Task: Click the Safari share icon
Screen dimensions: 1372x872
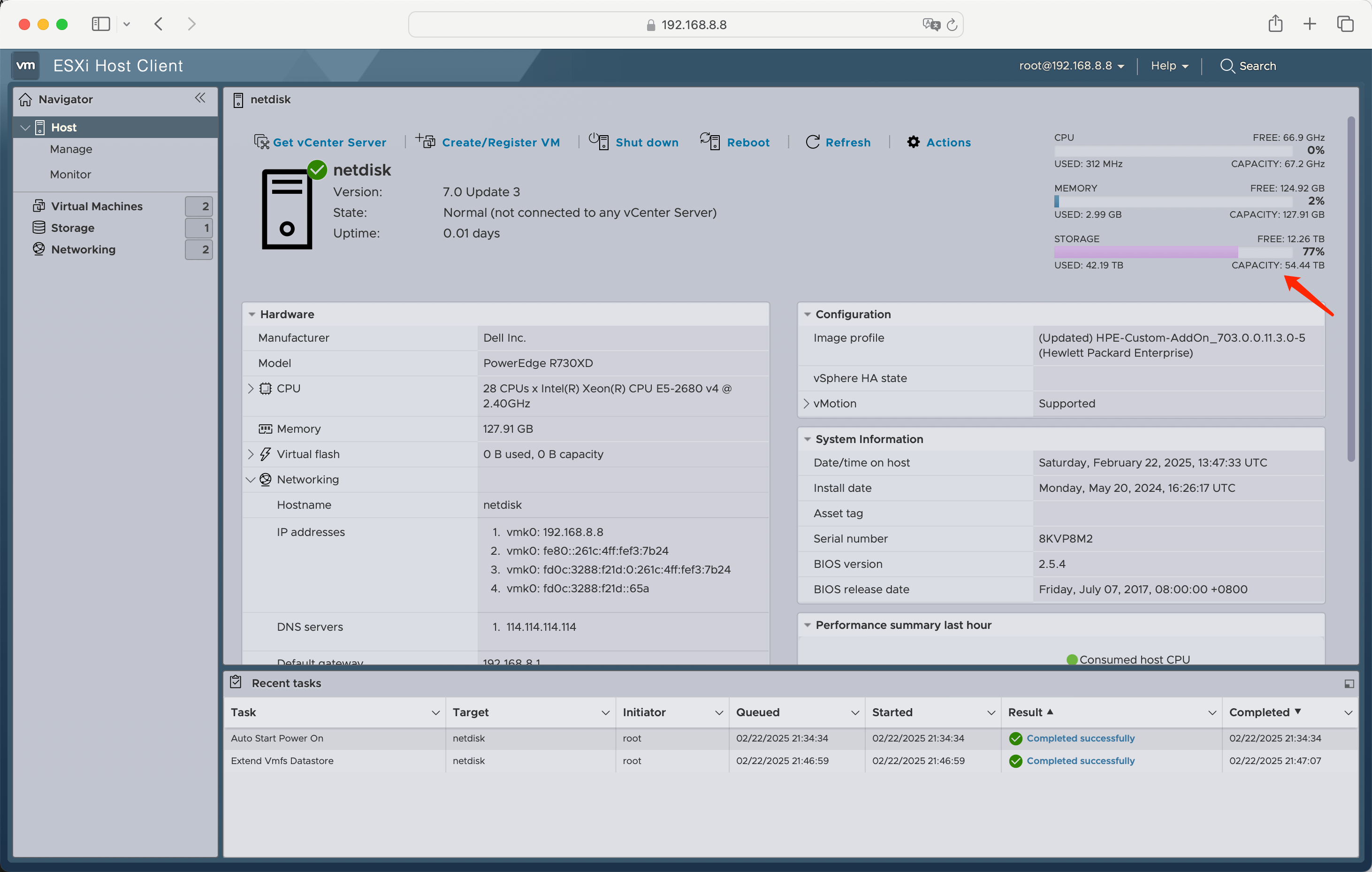Action: coord(1276,23)
